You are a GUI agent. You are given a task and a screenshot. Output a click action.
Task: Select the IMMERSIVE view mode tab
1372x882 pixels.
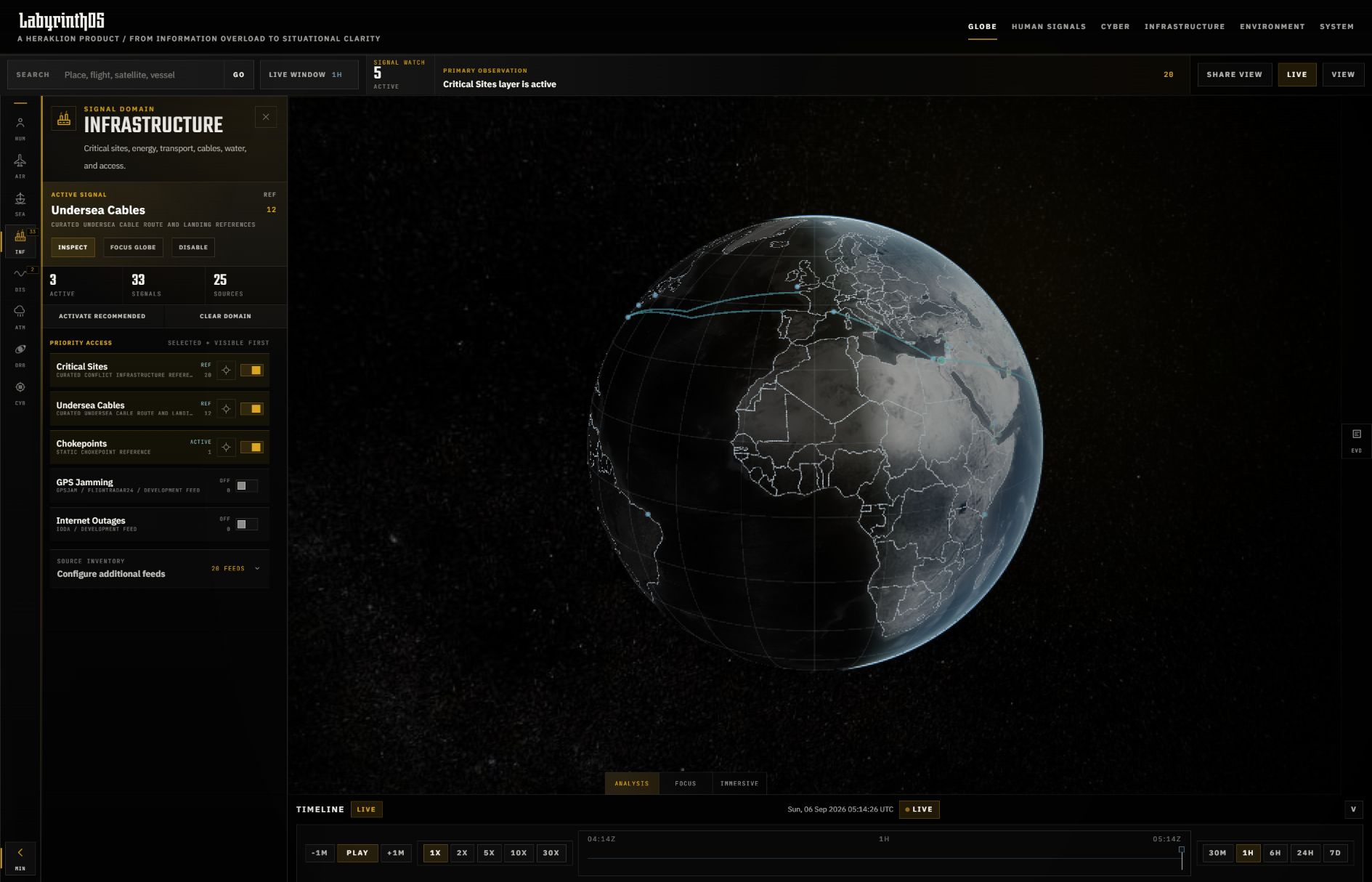pyautogui.click(x=739, y=783)
